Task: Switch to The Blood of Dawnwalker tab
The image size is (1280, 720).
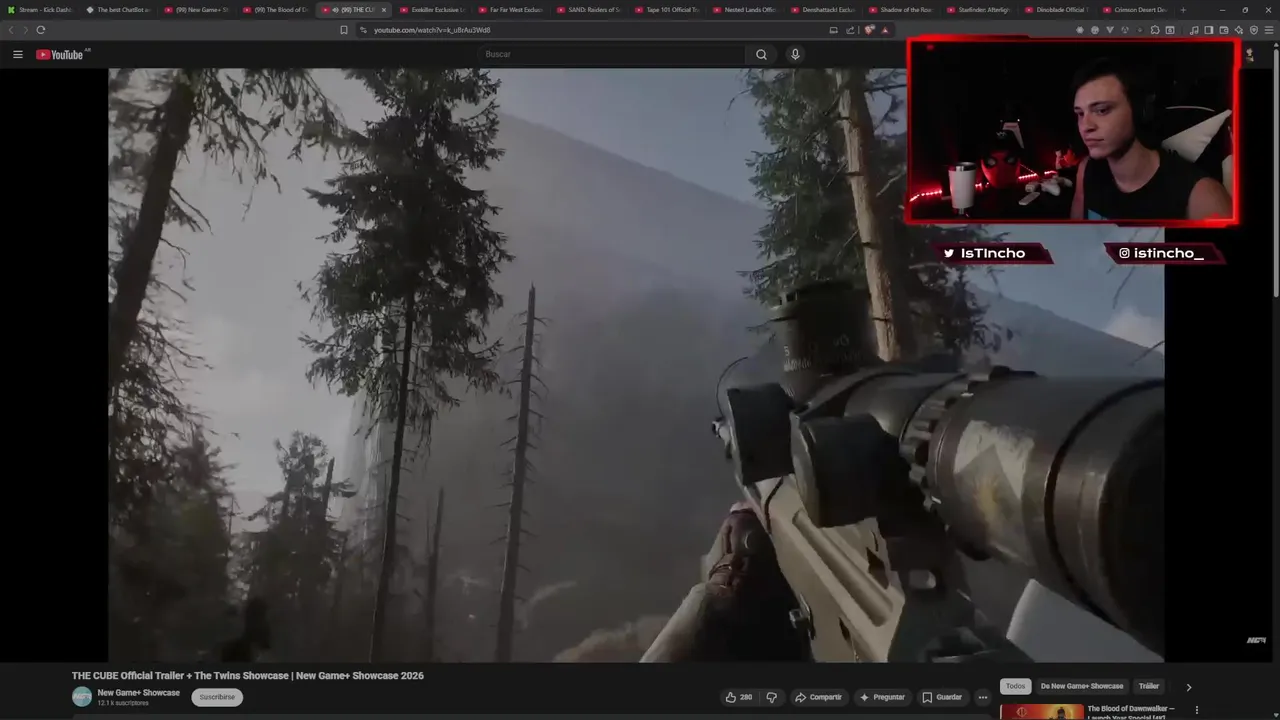Action: click(275, 9)
